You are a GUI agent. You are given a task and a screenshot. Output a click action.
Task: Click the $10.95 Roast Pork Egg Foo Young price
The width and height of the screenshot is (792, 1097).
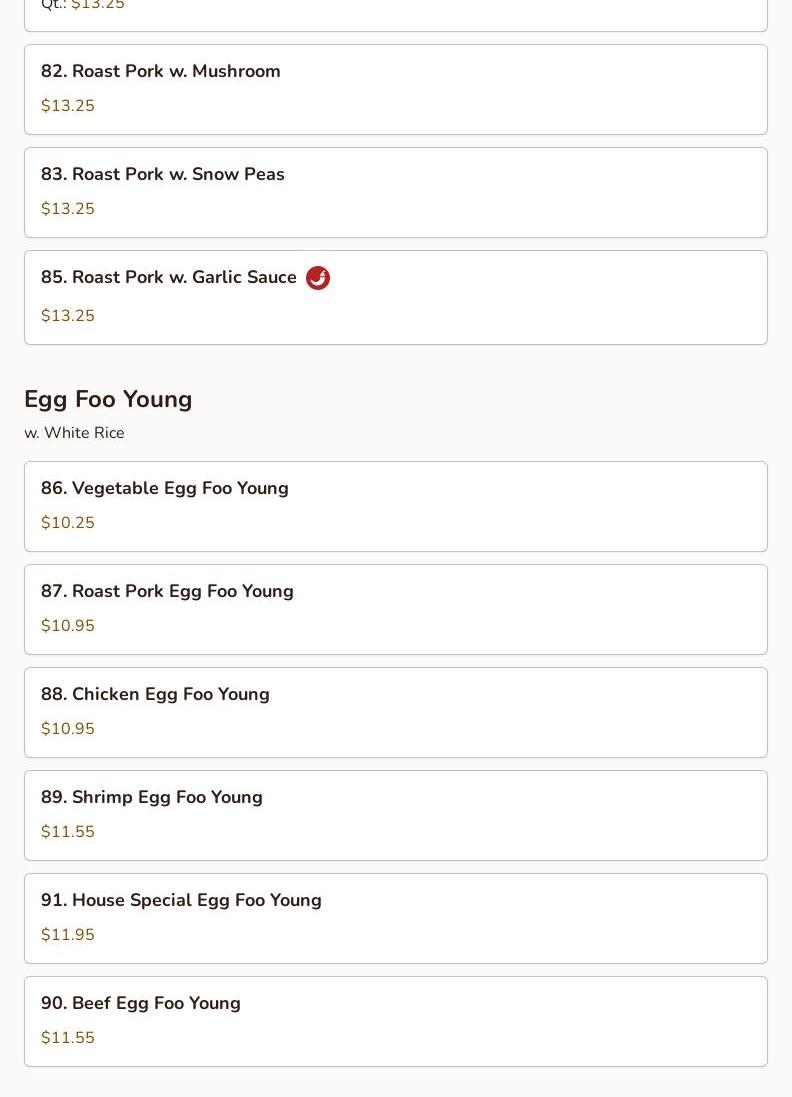click(68, 626)
